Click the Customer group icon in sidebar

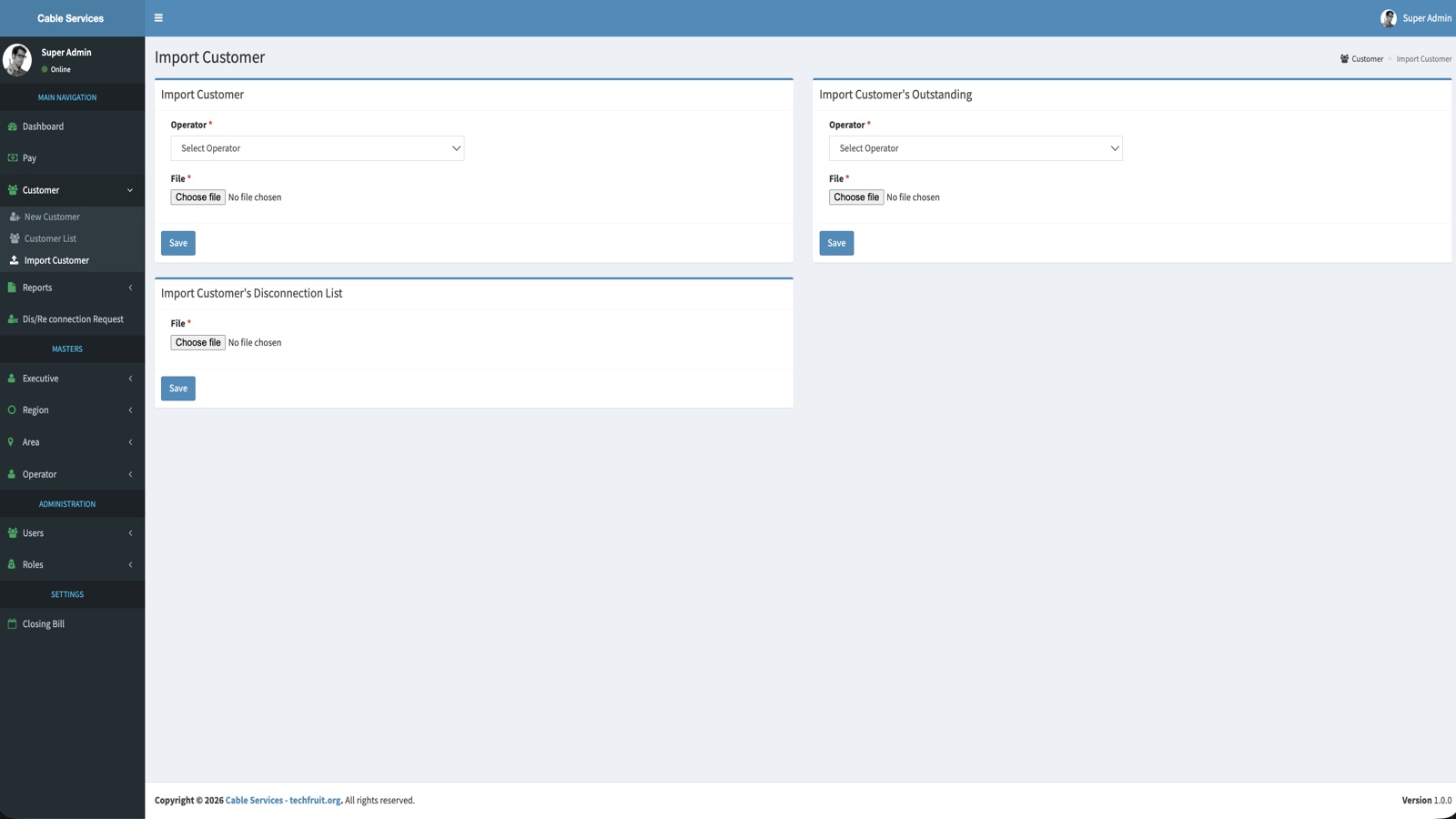(13, 190)
